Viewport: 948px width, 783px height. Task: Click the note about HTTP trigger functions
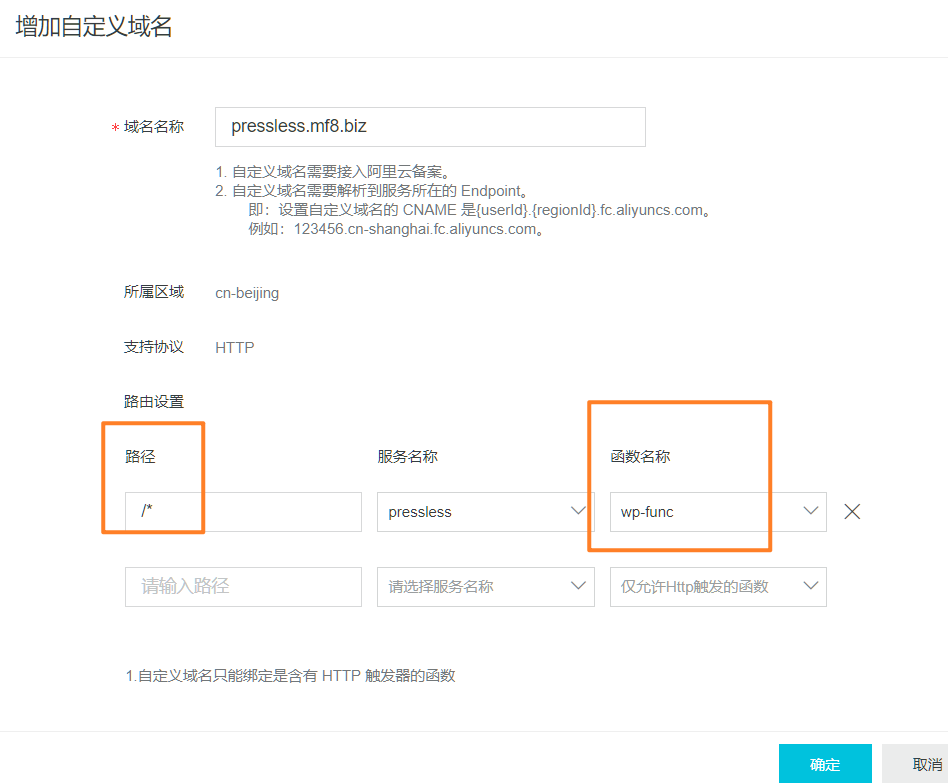coord(290,675)
